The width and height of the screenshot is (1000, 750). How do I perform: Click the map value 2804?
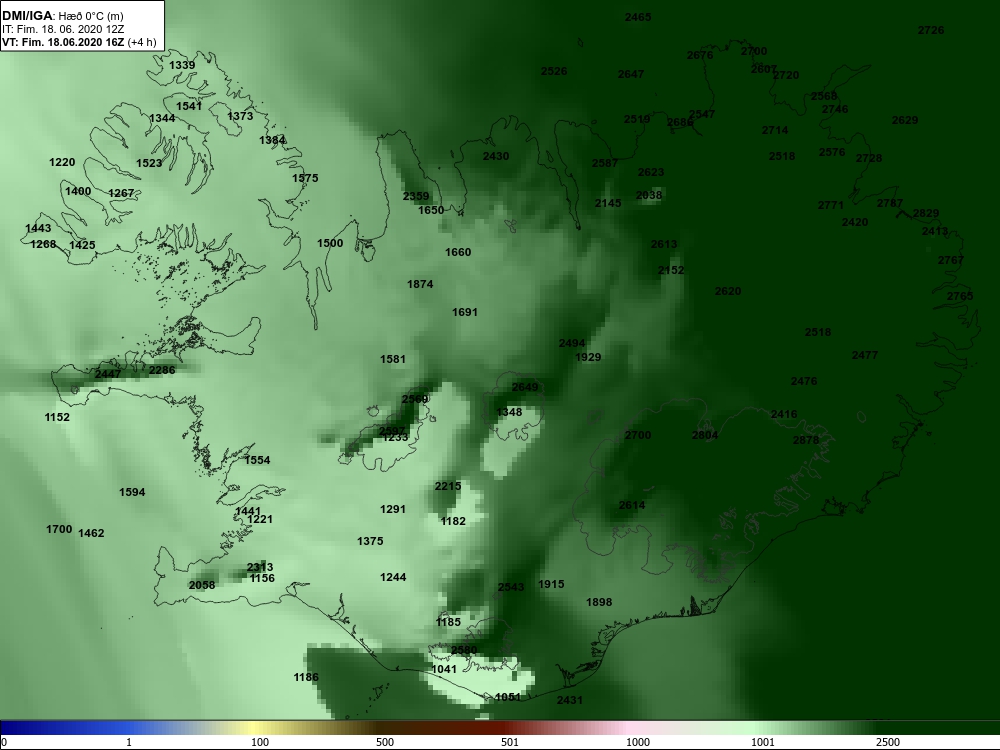click(x=705, y=435)
